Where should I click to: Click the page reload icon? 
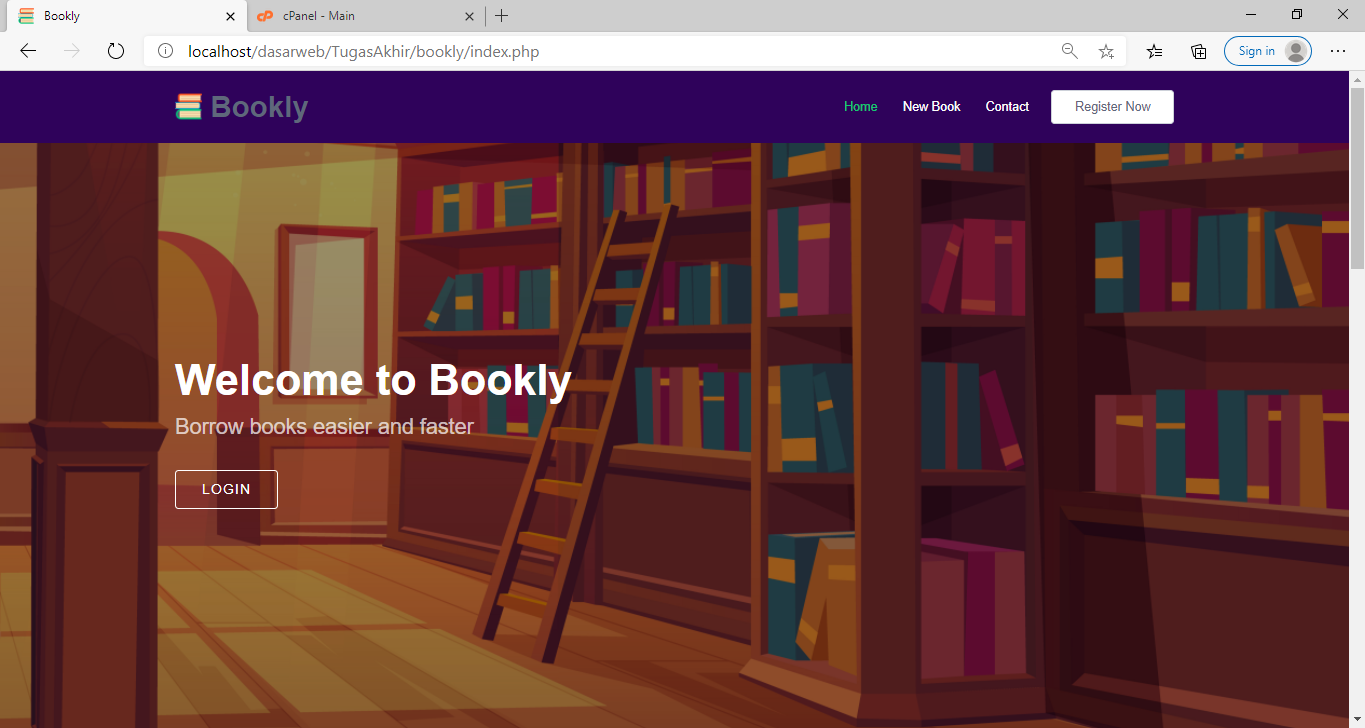(115, 51)
